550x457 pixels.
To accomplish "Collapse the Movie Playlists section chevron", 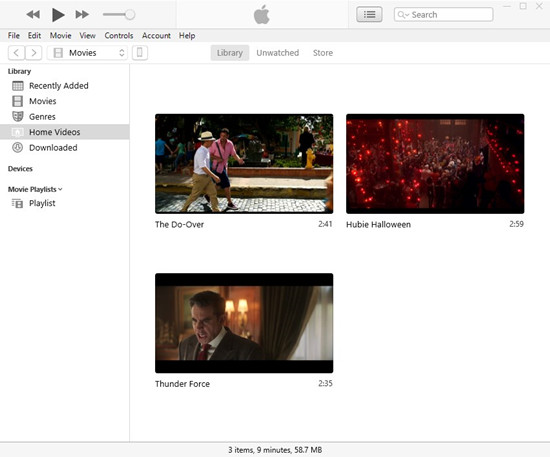I will coord(60,189).
